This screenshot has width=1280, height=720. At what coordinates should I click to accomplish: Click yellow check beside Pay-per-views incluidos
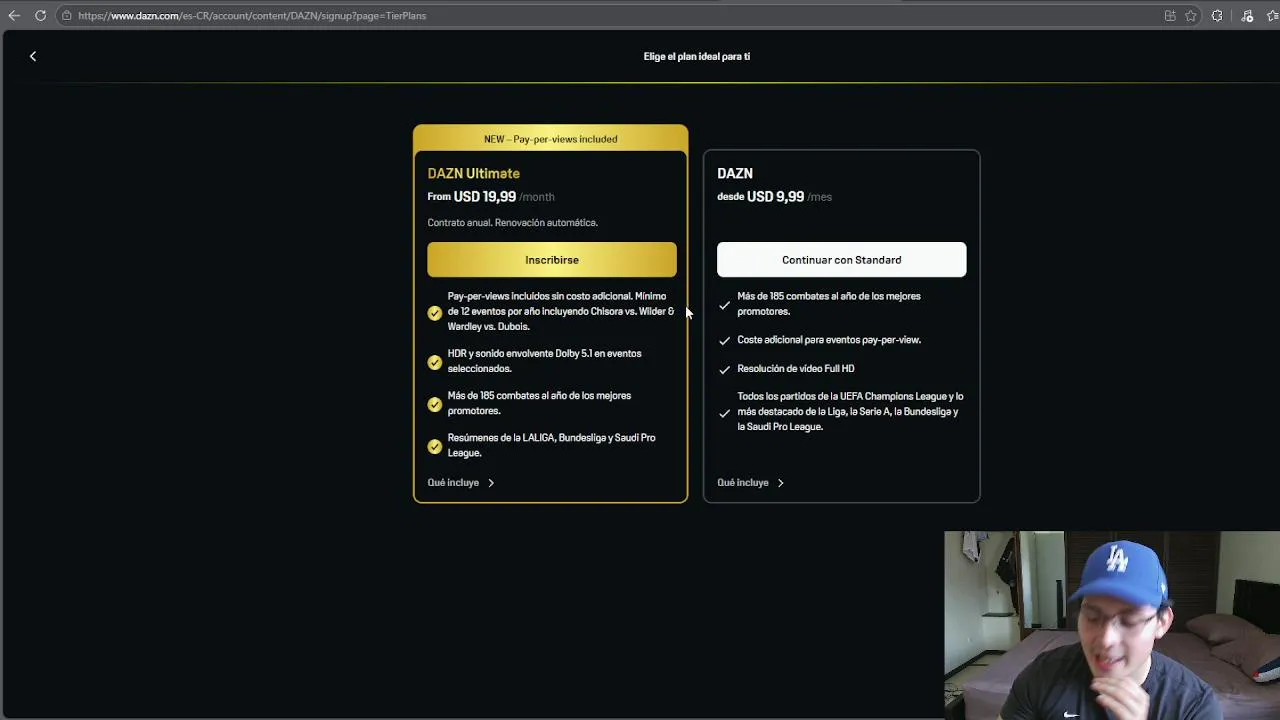(435, 313)
